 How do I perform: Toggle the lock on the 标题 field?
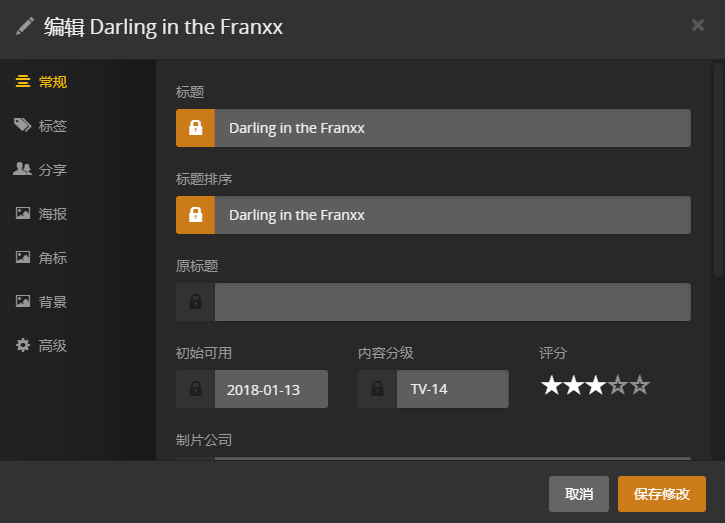196,128
